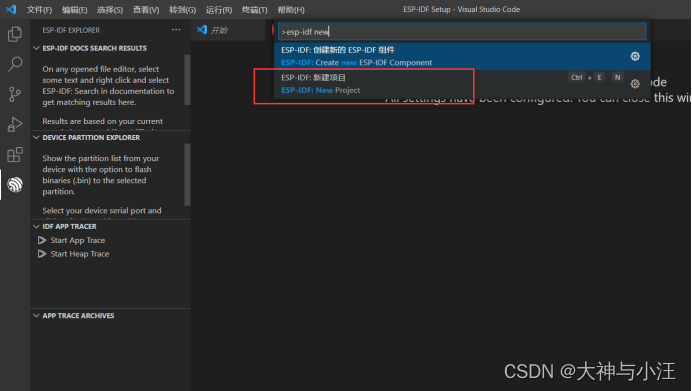The height and width of the screenshot is (391, 692).
Task: Open the 运行(R) menu
Action: click(x=219, y=10)
